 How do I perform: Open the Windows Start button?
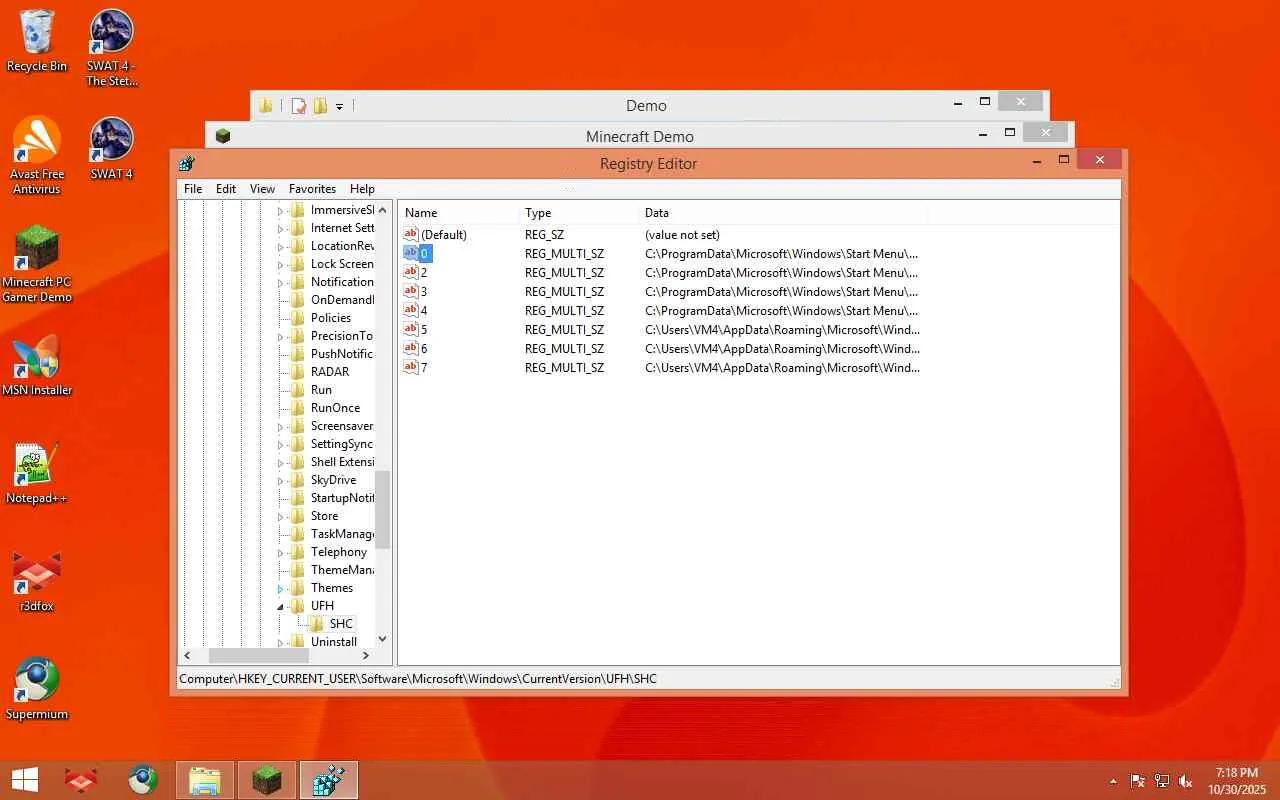[x=25, y=780]
